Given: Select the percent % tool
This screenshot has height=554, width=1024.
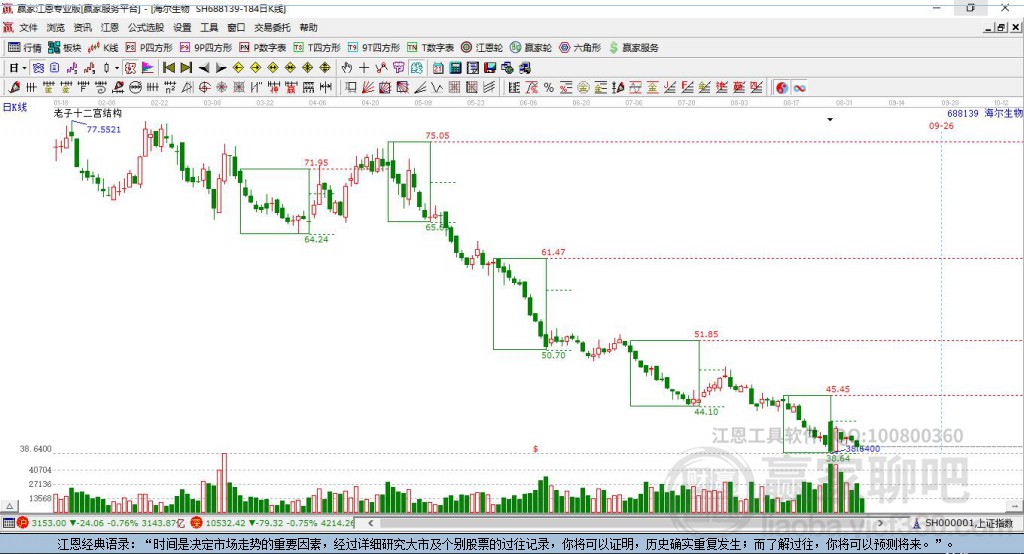Looking at the screenshot, I should coord(549,88).
